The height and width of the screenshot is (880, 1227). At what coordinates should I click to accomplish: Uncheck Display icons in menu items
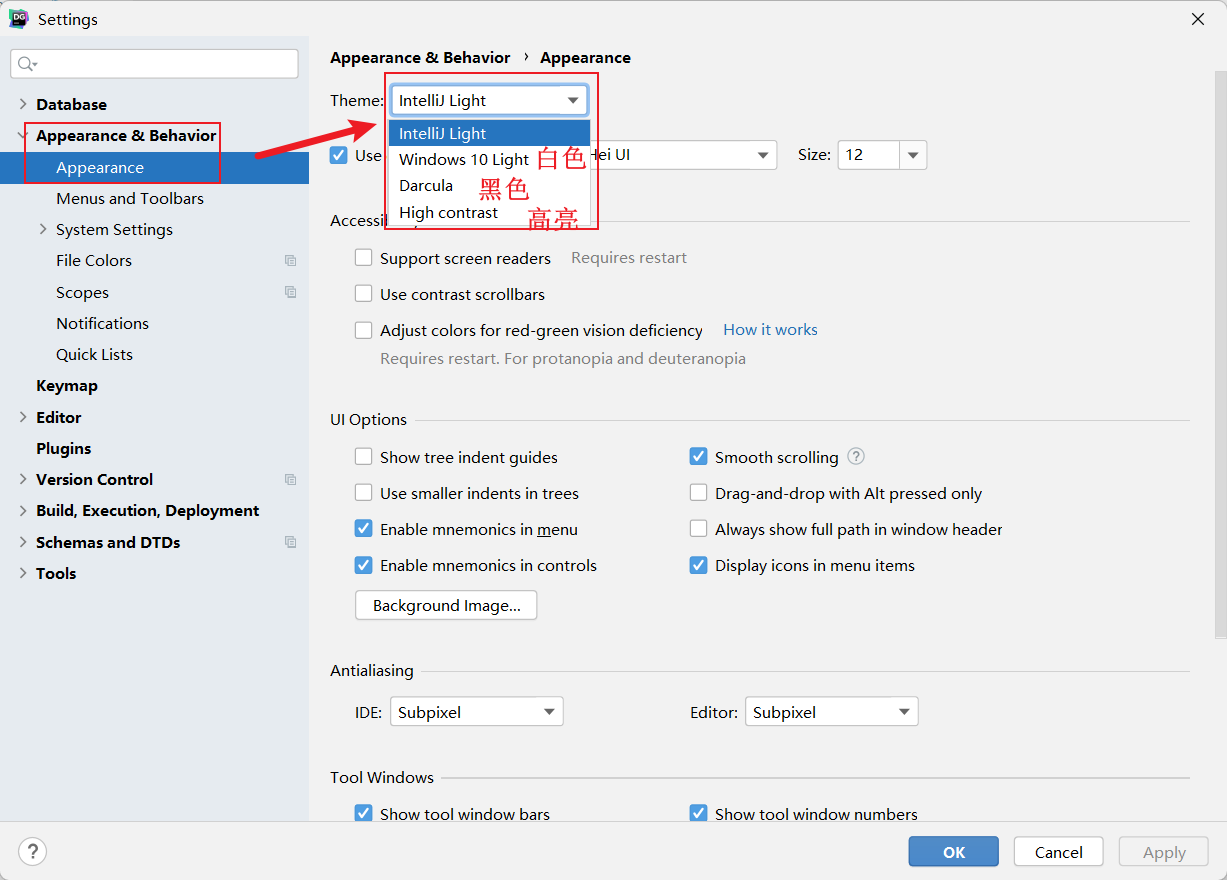point(699,565)
